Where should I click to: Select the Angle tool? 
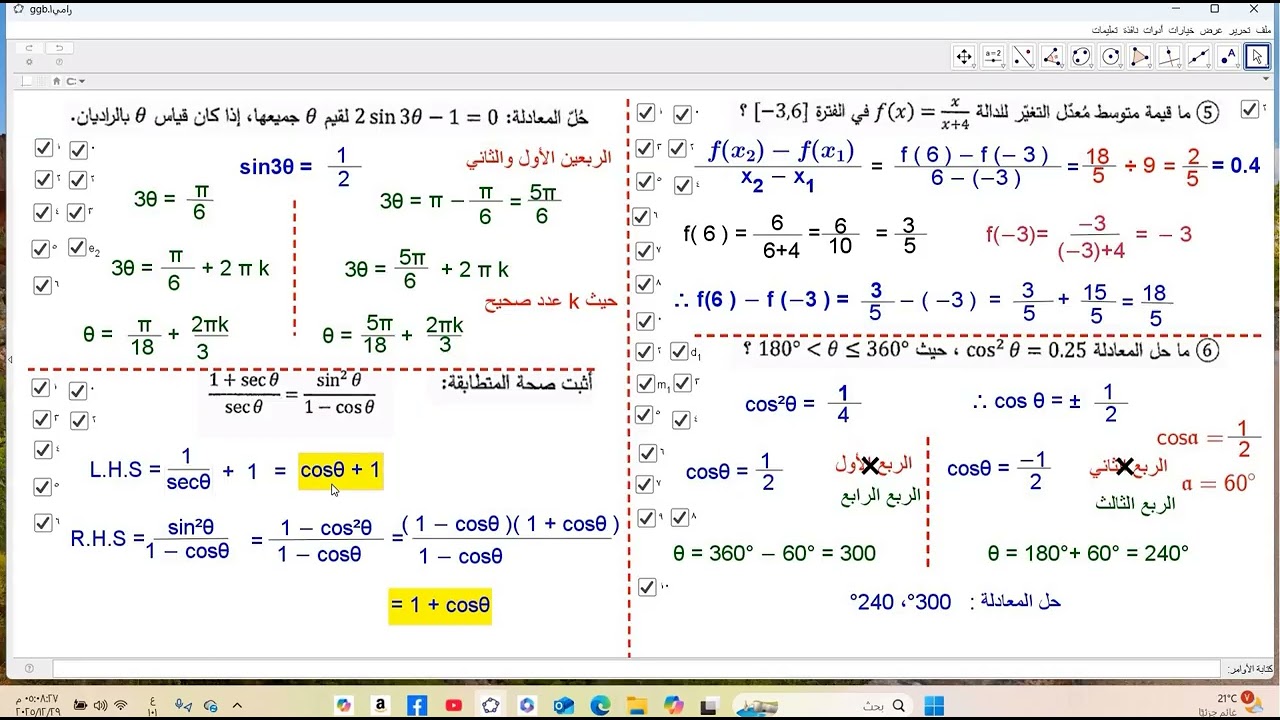pyautogui.click(x=1052, y=57)
